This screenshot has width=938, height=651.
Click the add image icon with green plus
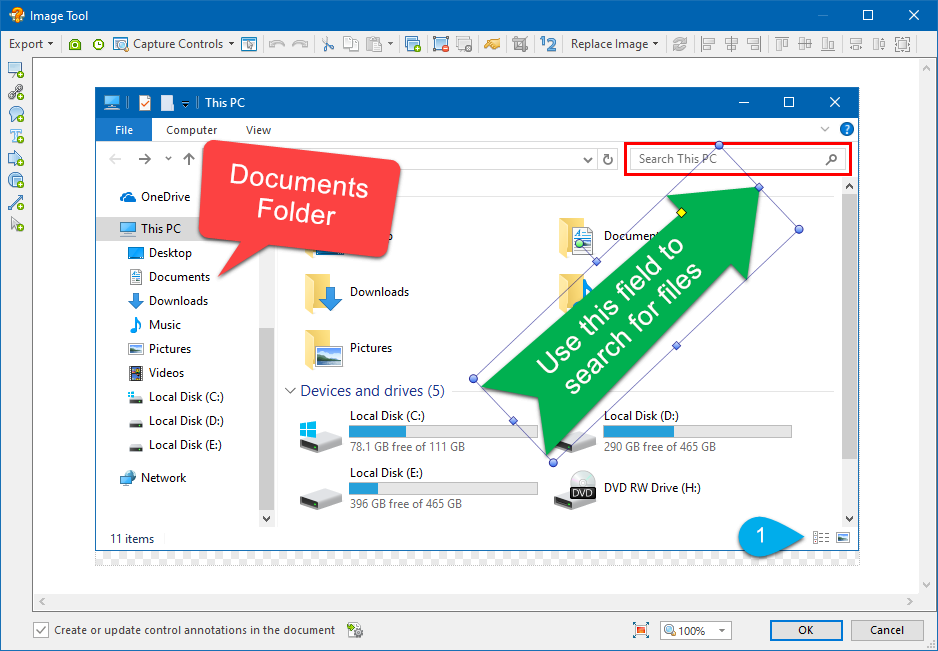pyautogui.click(x=413, y=44)
